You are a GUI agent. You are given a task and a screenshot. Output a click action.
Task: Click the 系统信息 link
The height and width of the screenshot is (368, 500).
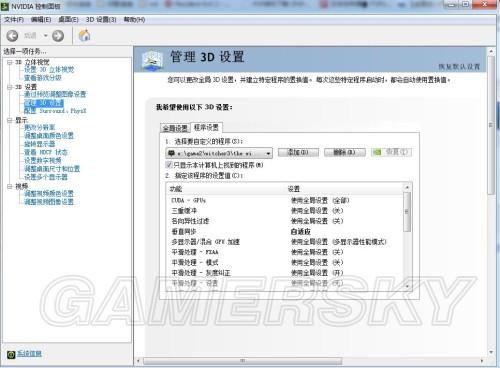click(29, 354)
